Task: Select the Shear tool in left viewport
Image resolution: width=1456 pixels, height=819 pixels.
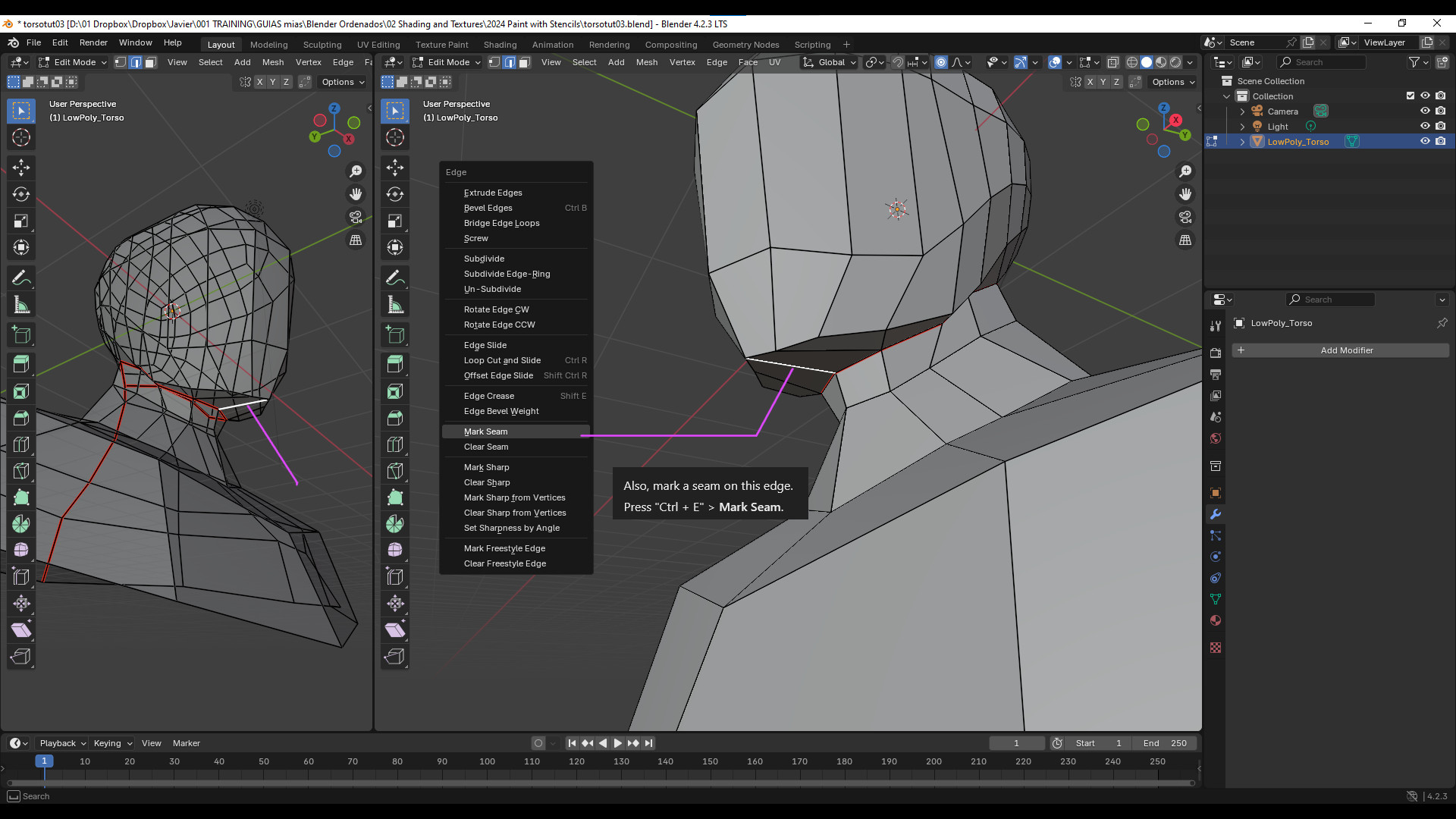Action: pyautogui.click(x=21, y=629)
